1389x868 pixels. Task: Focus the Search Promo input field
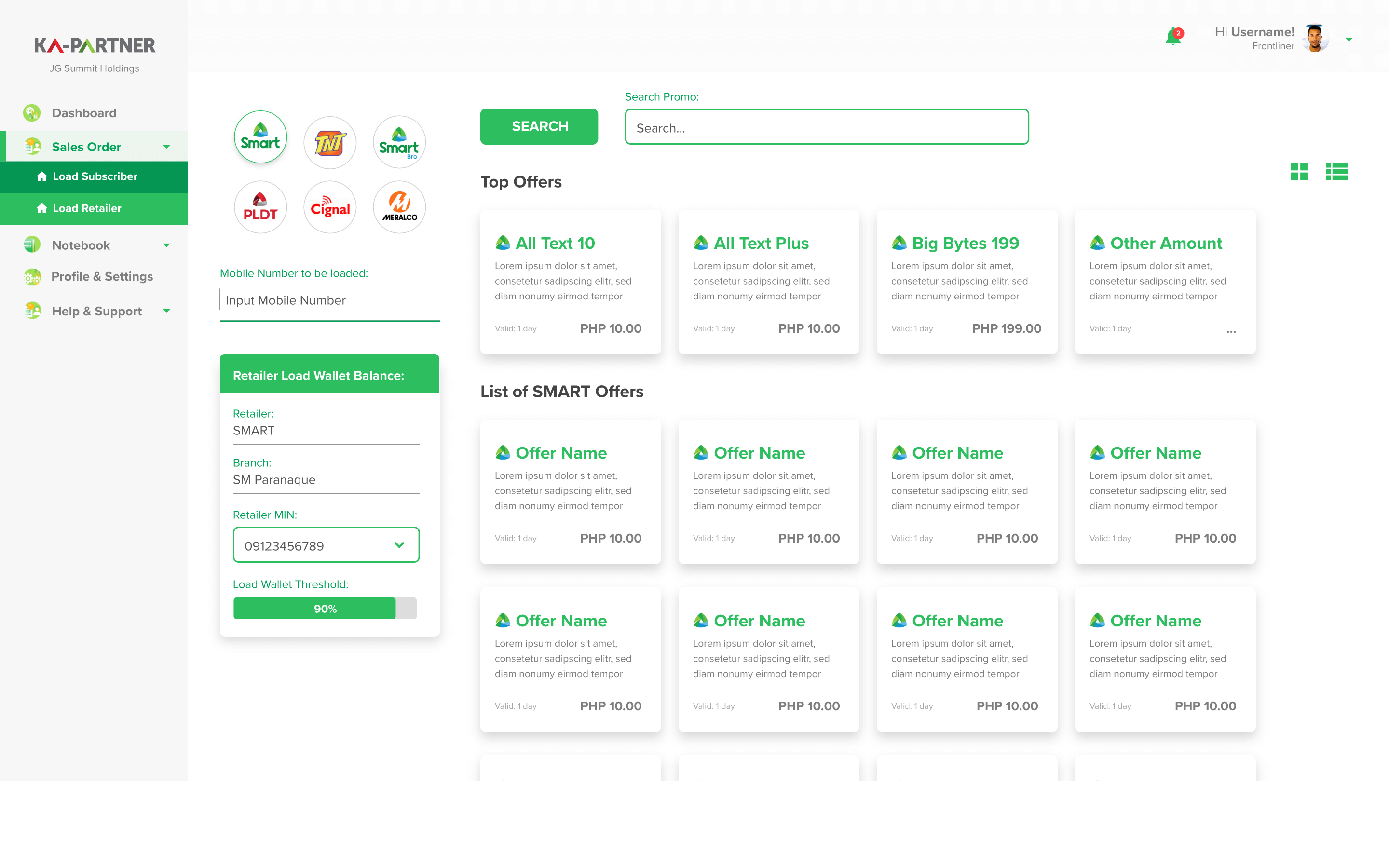click(x=827, y=127)
